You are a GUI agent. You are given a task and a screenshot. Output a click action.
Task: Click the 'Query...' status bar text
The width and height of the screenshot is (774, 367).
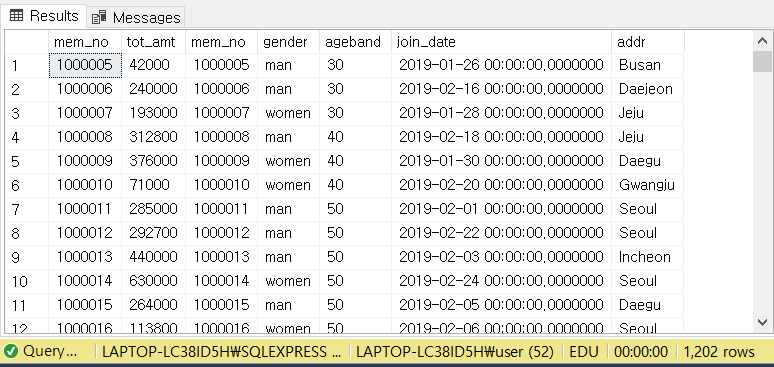pyautogui.click(x=50, y=352)
